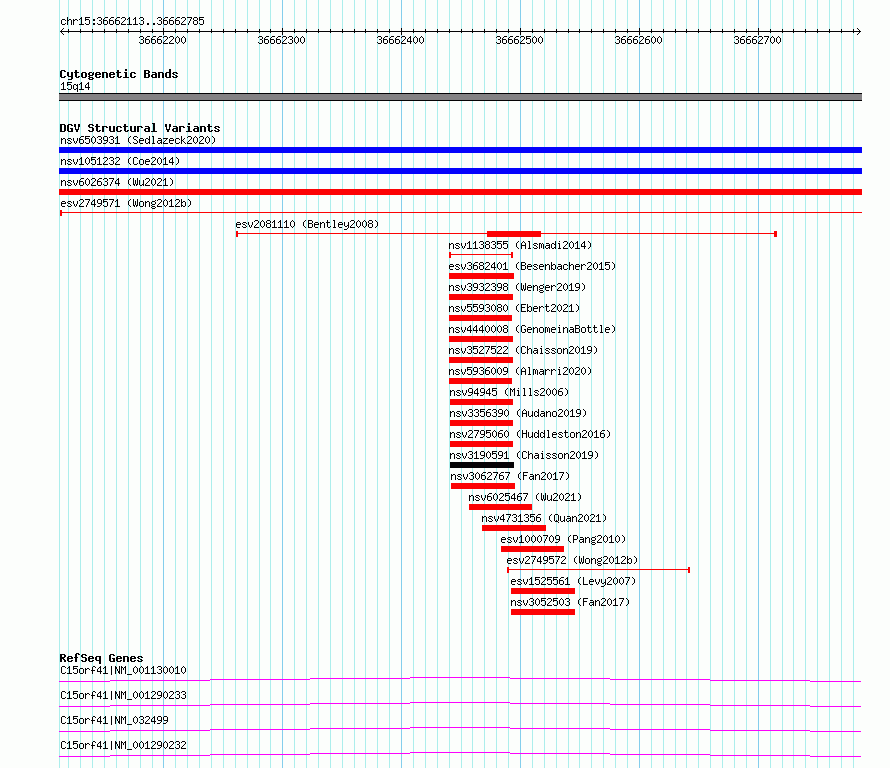Select the nsv5593080 (Ebert2021) label

pyautogui.click(x=514, y=308)
